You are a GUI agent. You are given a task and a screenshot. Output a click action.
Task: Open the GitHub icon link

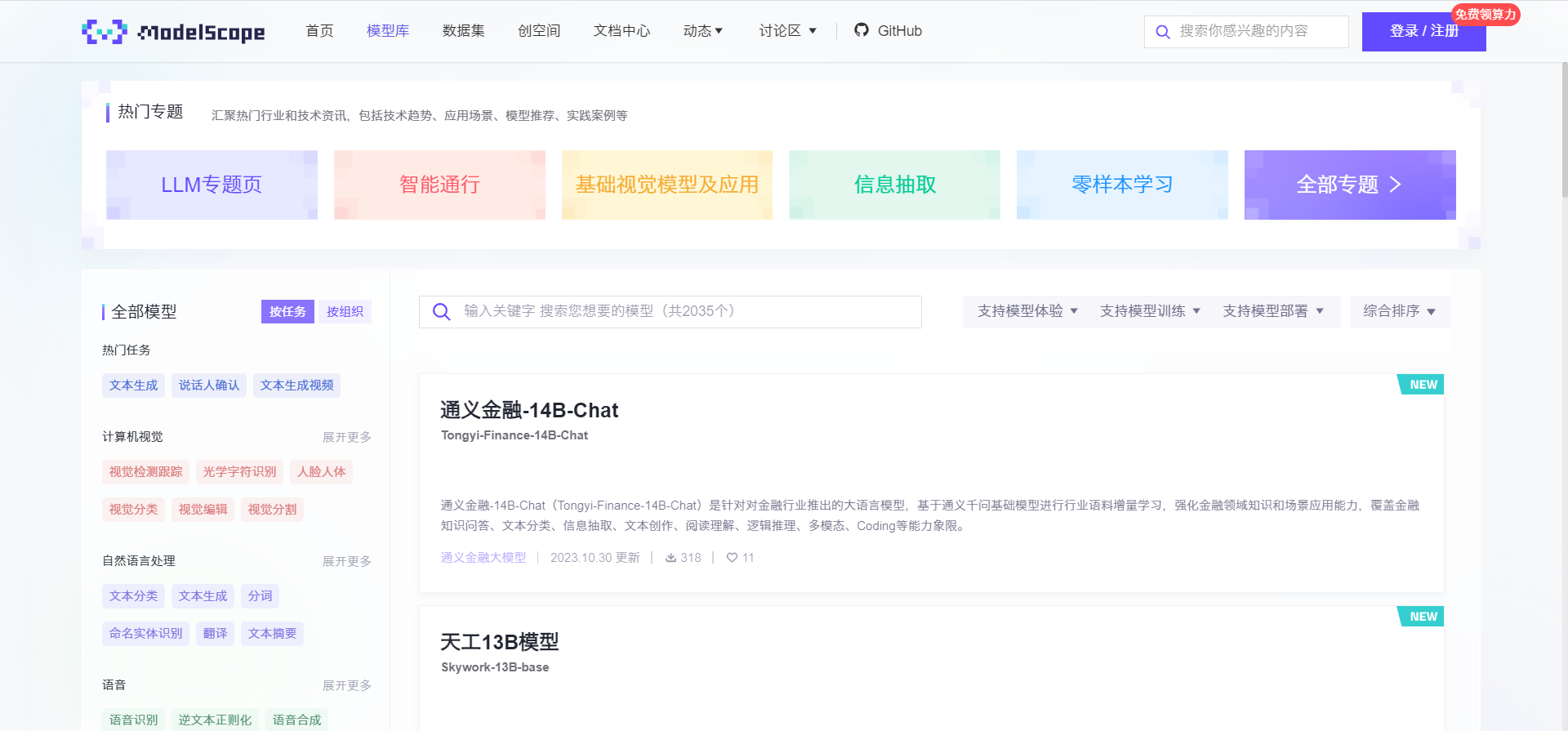[x=861, y=30]
